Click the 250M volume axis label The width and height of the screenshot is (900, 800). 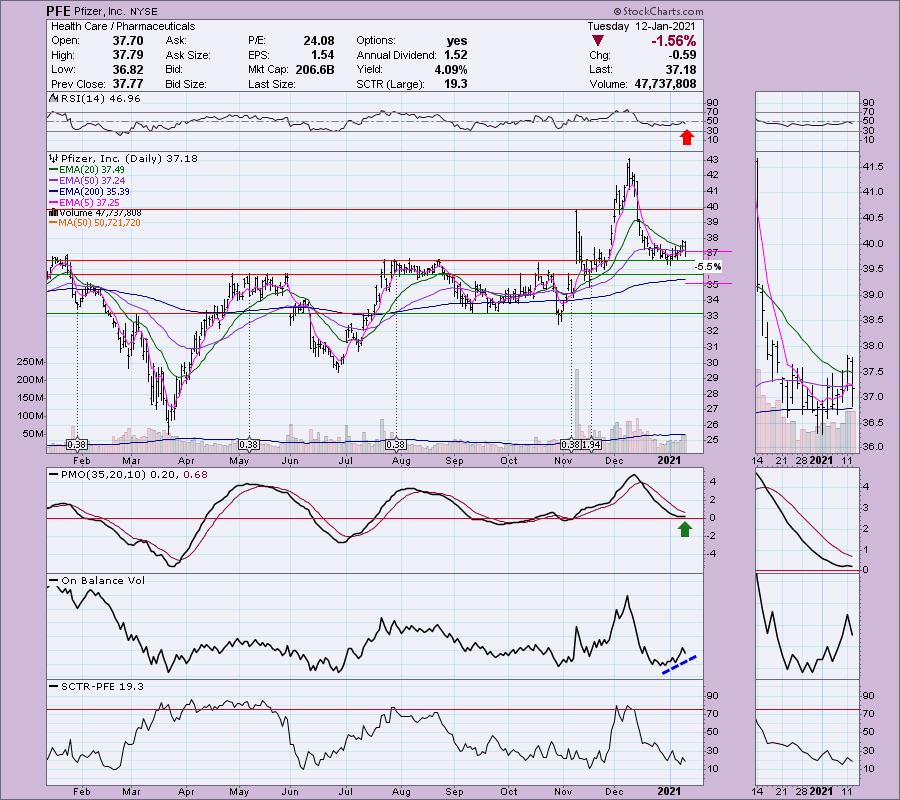[30, 362]
